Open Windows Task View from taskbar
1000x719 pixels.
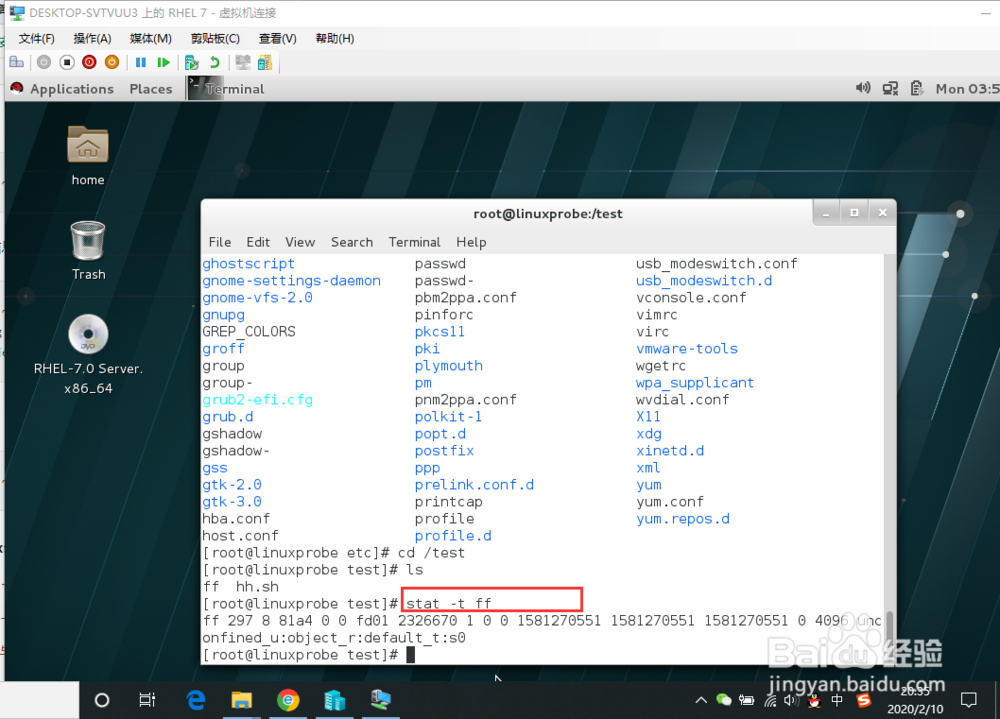[147, 700]
